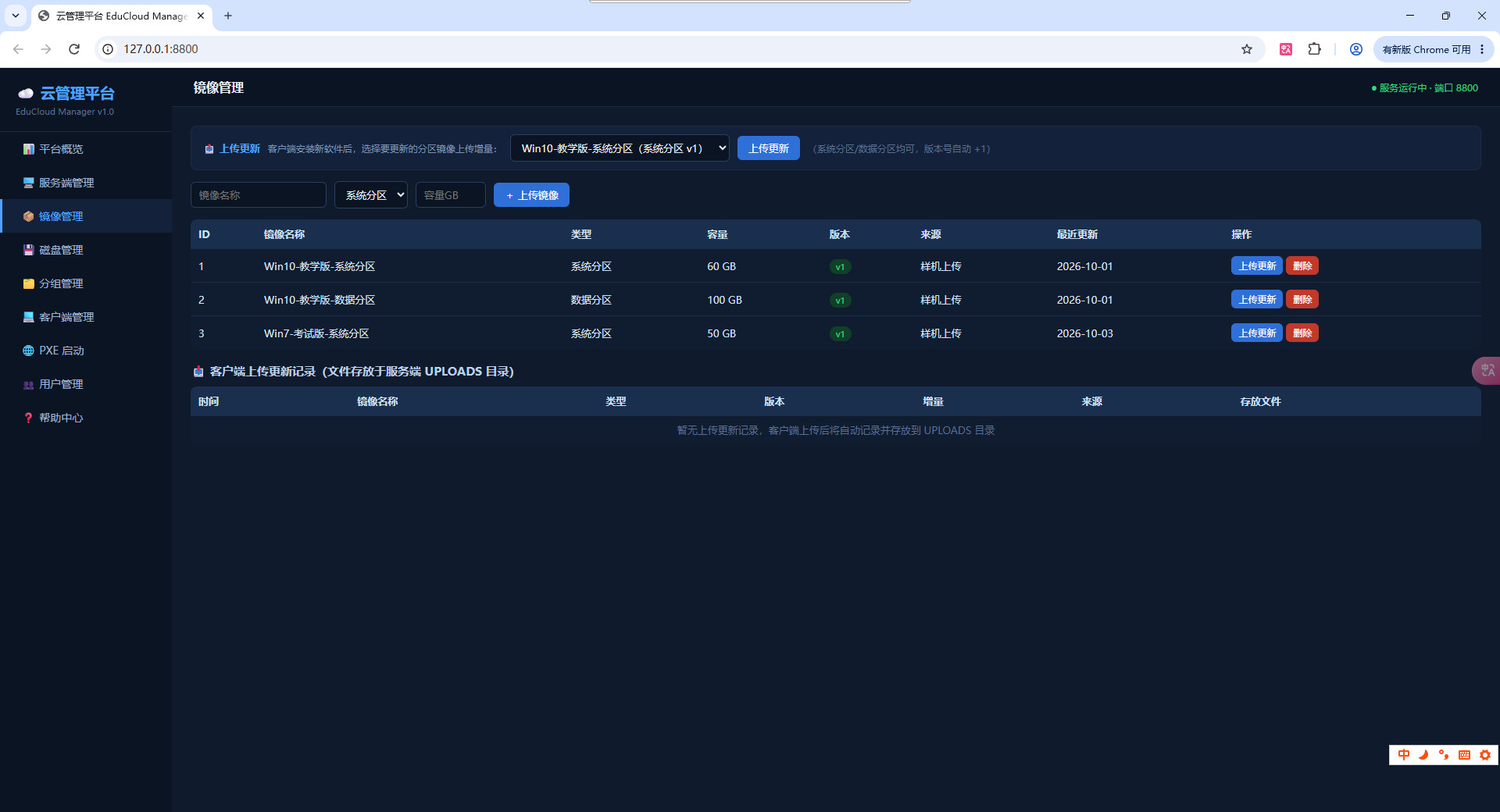This screenshot has height=812, width=1500.
Task: Click the PXE 启动 globe icon
Action: click(29, 351)
